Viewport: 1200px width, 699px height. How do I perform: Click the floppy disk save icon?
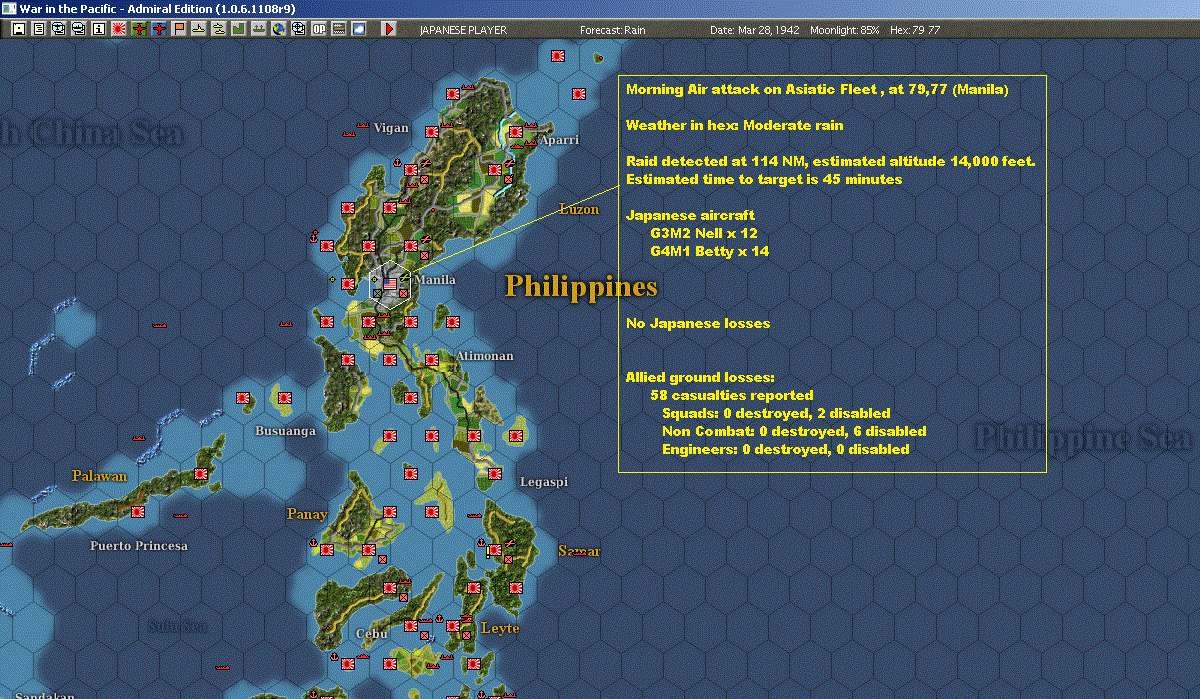click(x=18, y=29)
